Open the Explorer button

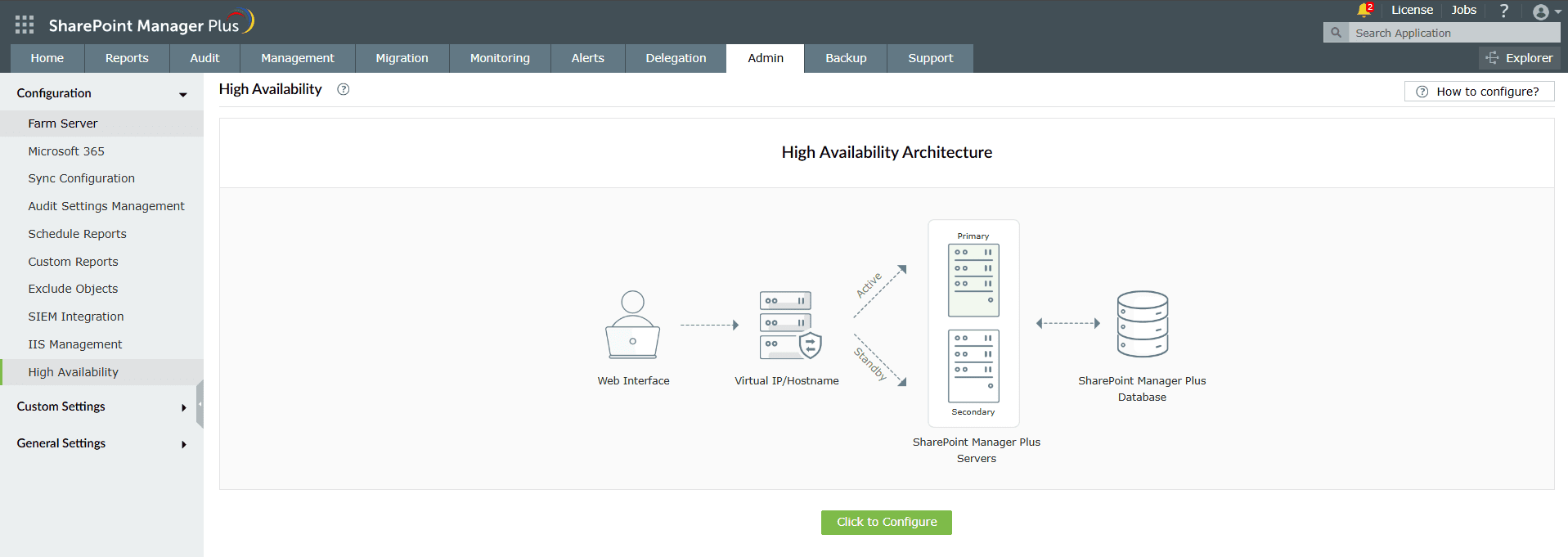1519,58
